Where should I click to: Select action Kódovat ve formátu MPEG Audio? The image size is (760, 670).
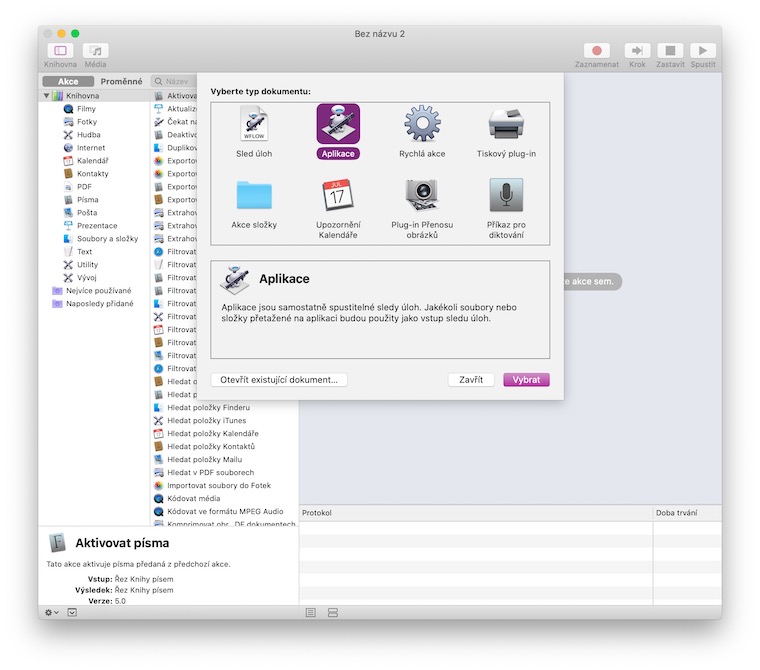pyautogui.click(x=225, y=511)
